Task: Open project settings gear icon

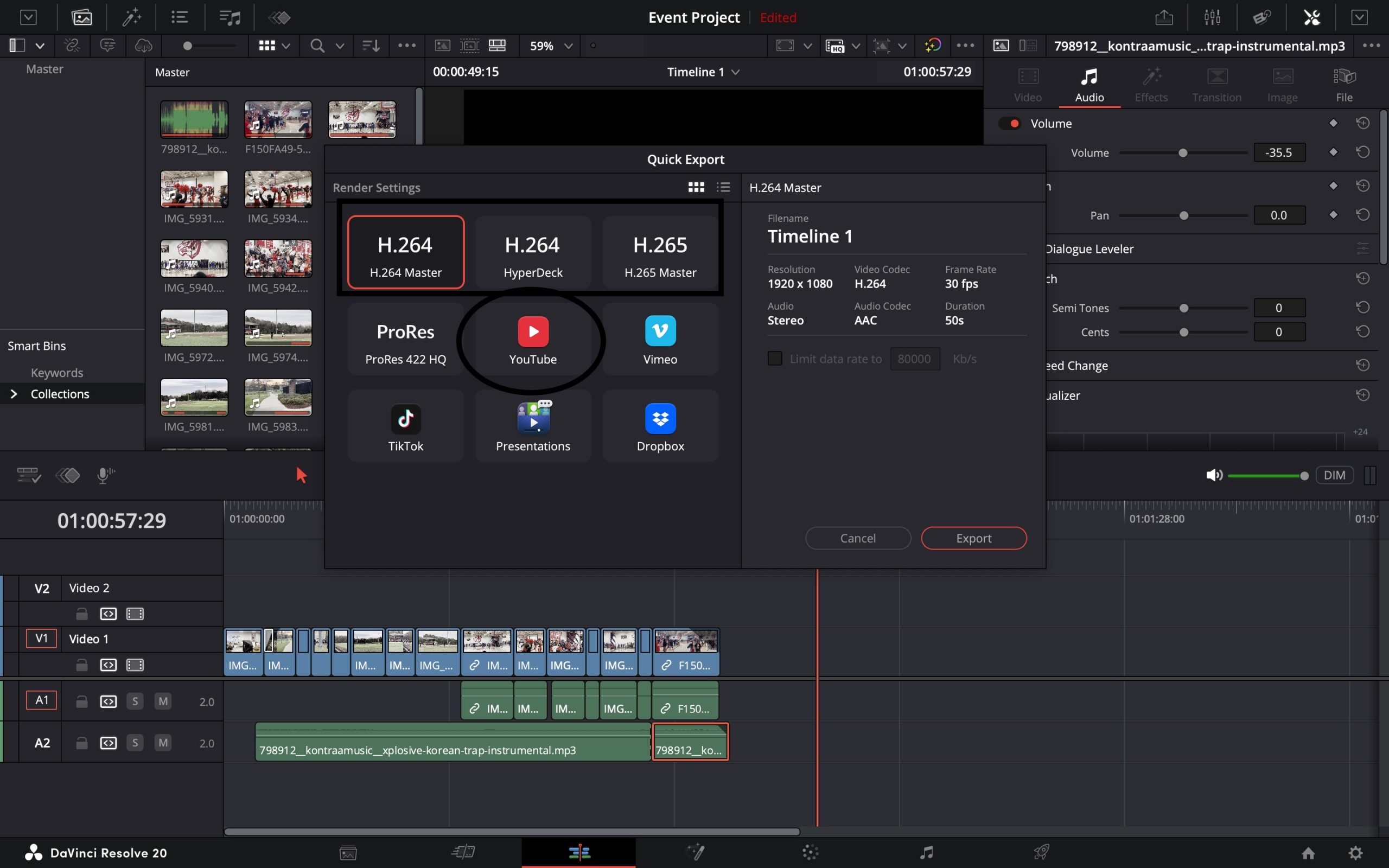Action: click(x=1355, y=853)
